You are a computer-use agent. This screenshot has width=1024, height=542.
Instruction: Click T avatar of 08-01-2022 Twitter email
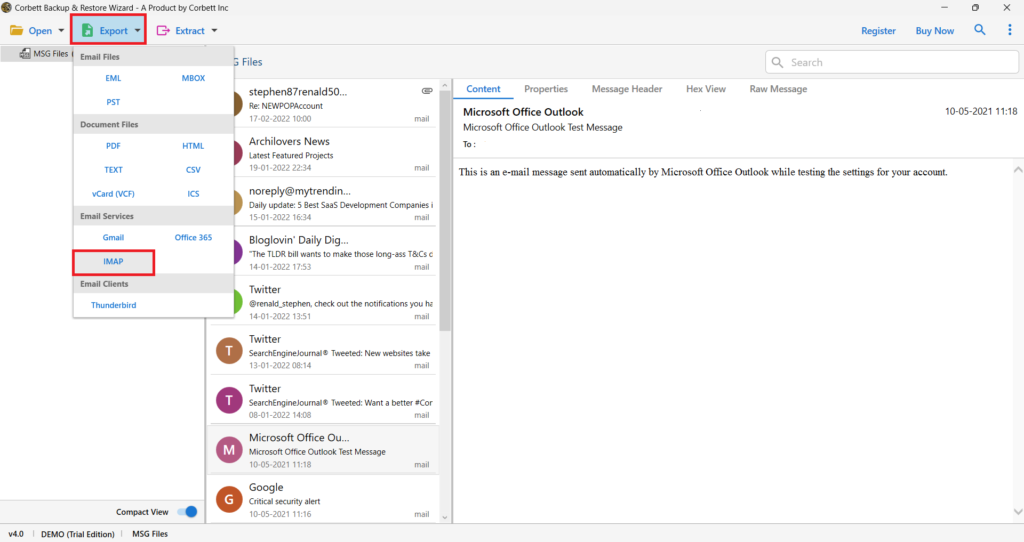coord(229,400)
